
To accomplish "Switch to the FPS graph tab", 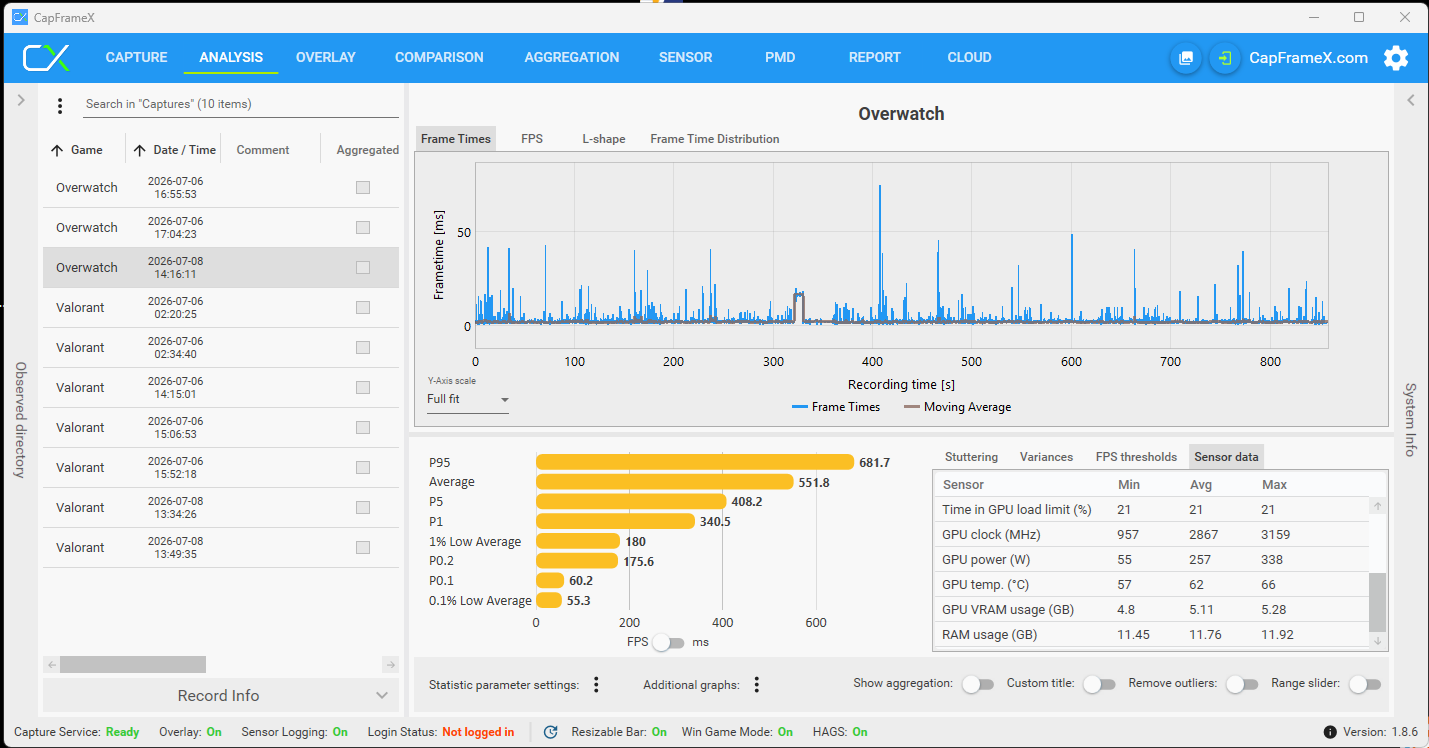I will coord(532,139).
